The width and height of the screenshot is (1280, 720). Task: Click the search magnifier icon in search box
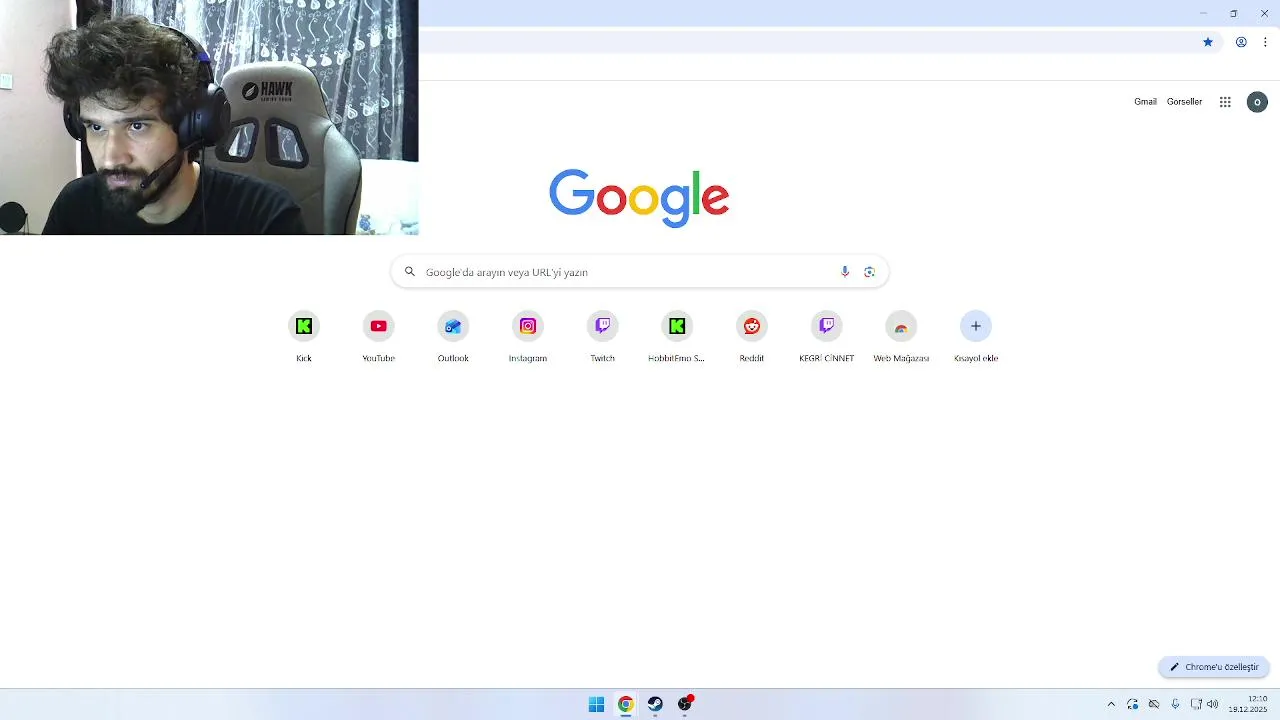point(409,272)
